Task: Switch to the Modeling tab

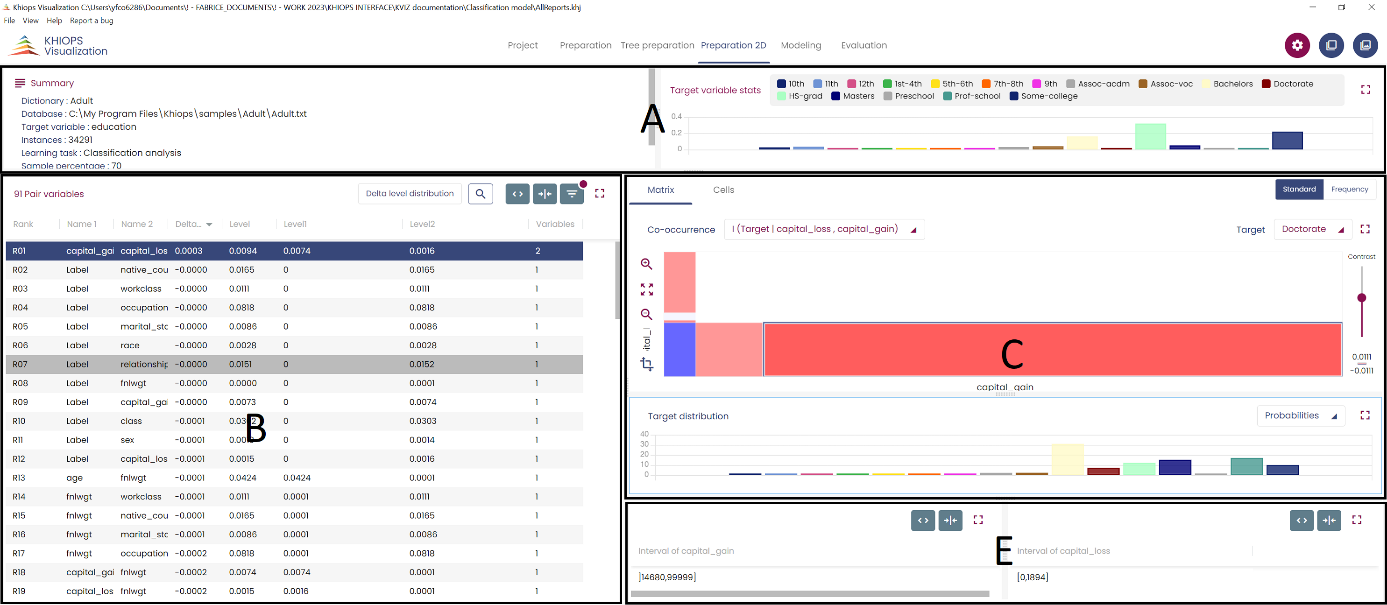Action: [x=801, y=45]
